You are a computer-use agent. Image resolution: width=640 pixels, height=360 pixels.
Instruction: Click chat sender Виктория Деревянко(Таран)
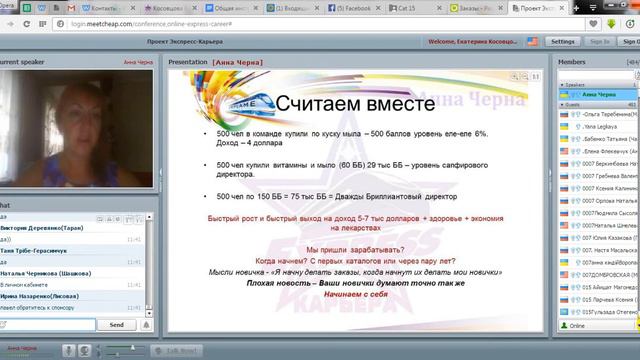point(42,228)
